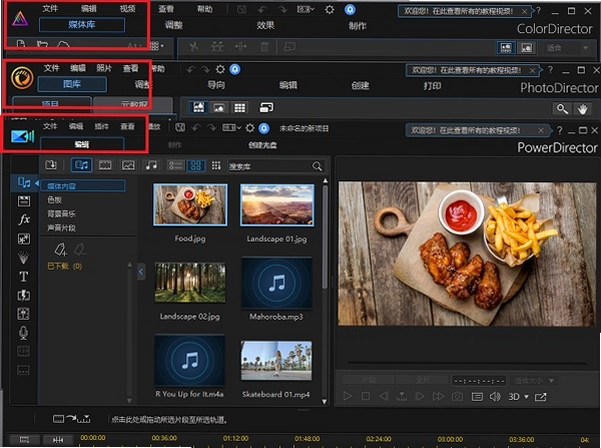This screenshot has height=448, width=601.
Task: Click import media icon in PowerDirector library
Action: [x=51, y=165]
